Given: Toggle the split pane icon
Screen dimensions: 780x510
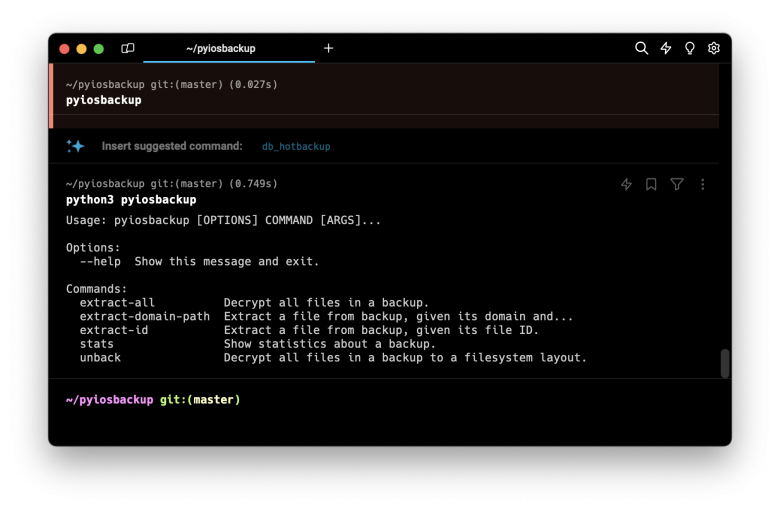Looking at the screenshot, I should [127, 48].
